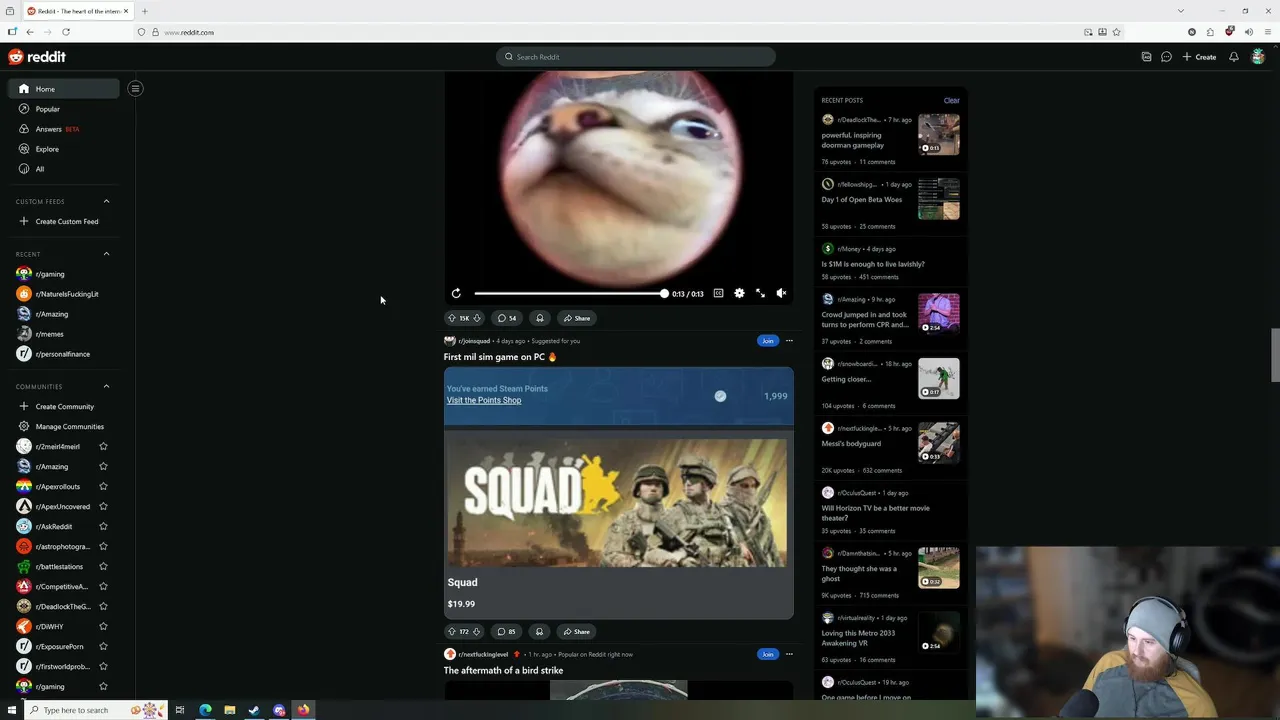This screenshot has height=720, width=1280.
Task: Create a new post from the header
Action: pyautogui.click(x=1199, y=57)
